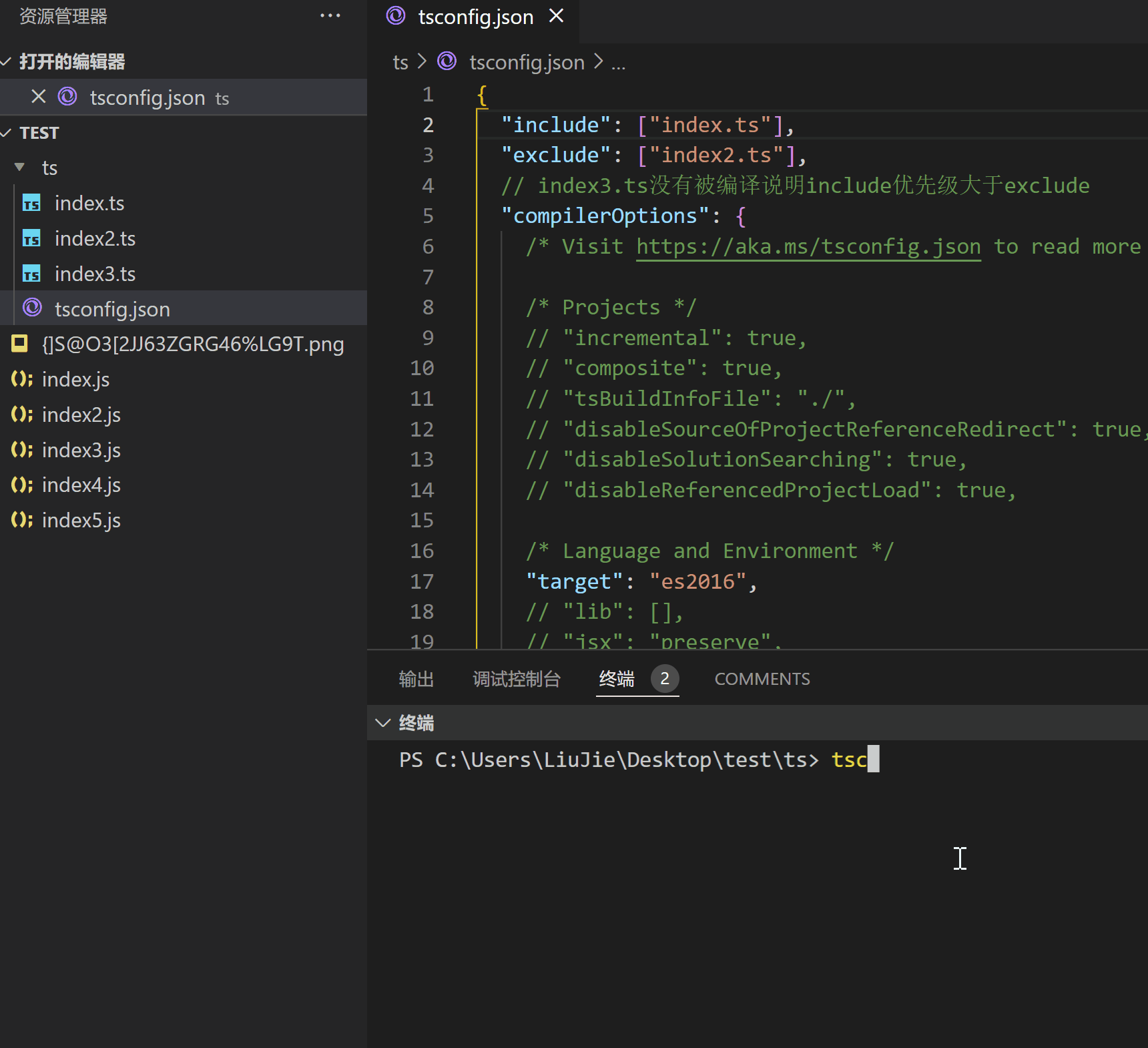Expand breadcrumb chevron after ts

(422, 61)
